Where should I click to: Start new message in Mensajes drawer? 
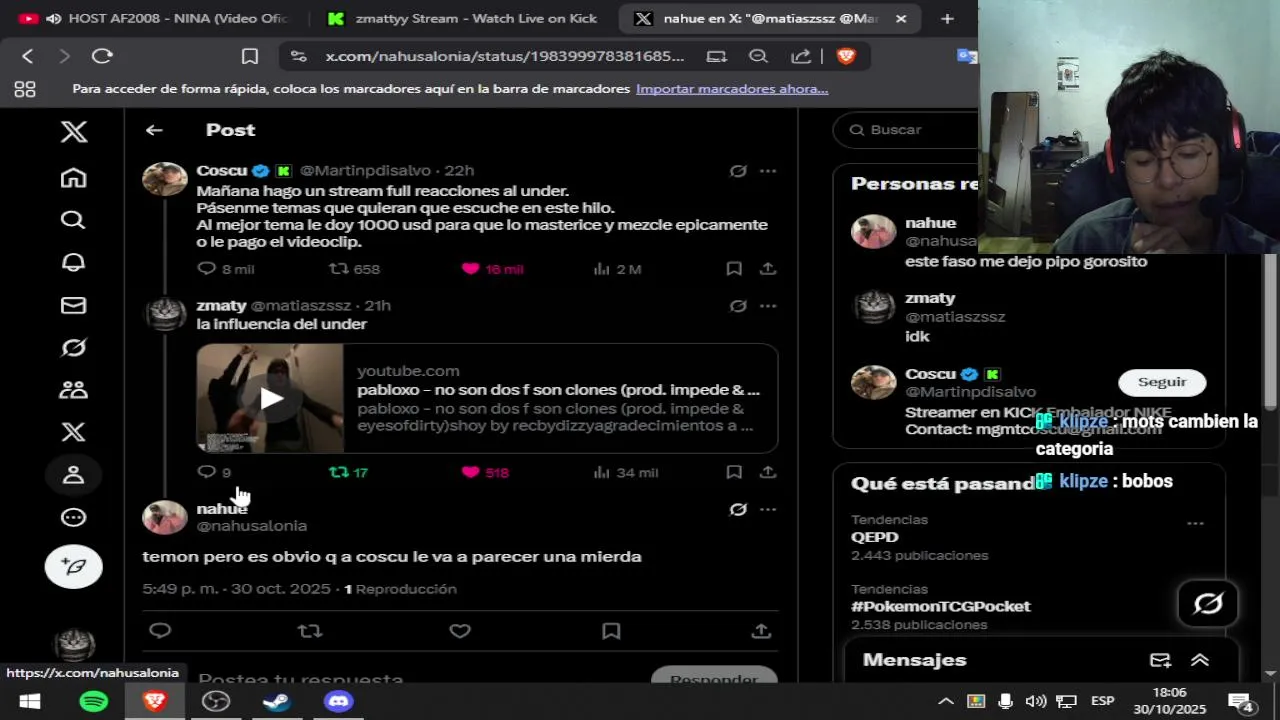tap(1160, 660)
